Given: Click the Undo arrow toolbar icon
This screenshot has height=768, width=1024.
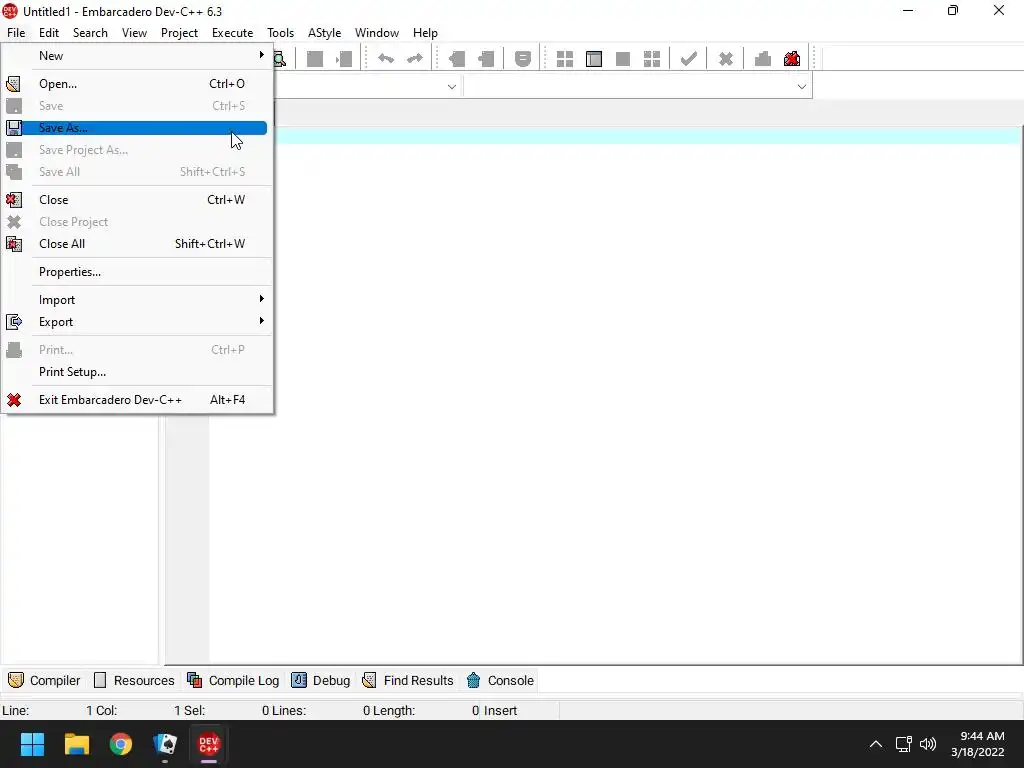Looking at the screenshot, I should coord(386,59).
